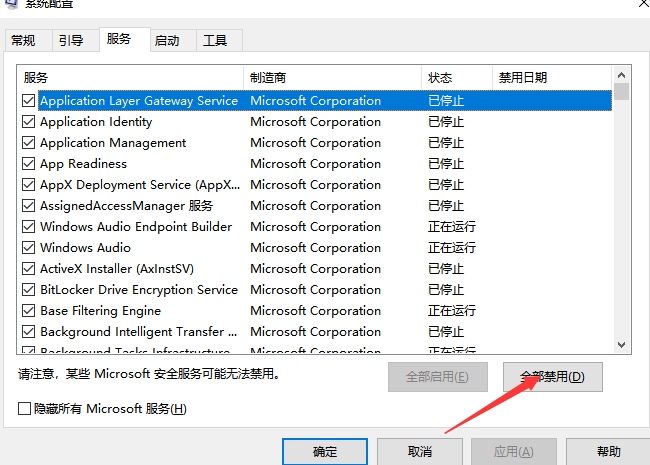Open the 引导 tab
The height and width of the screenshot is (465, 650).
point(71,41)
